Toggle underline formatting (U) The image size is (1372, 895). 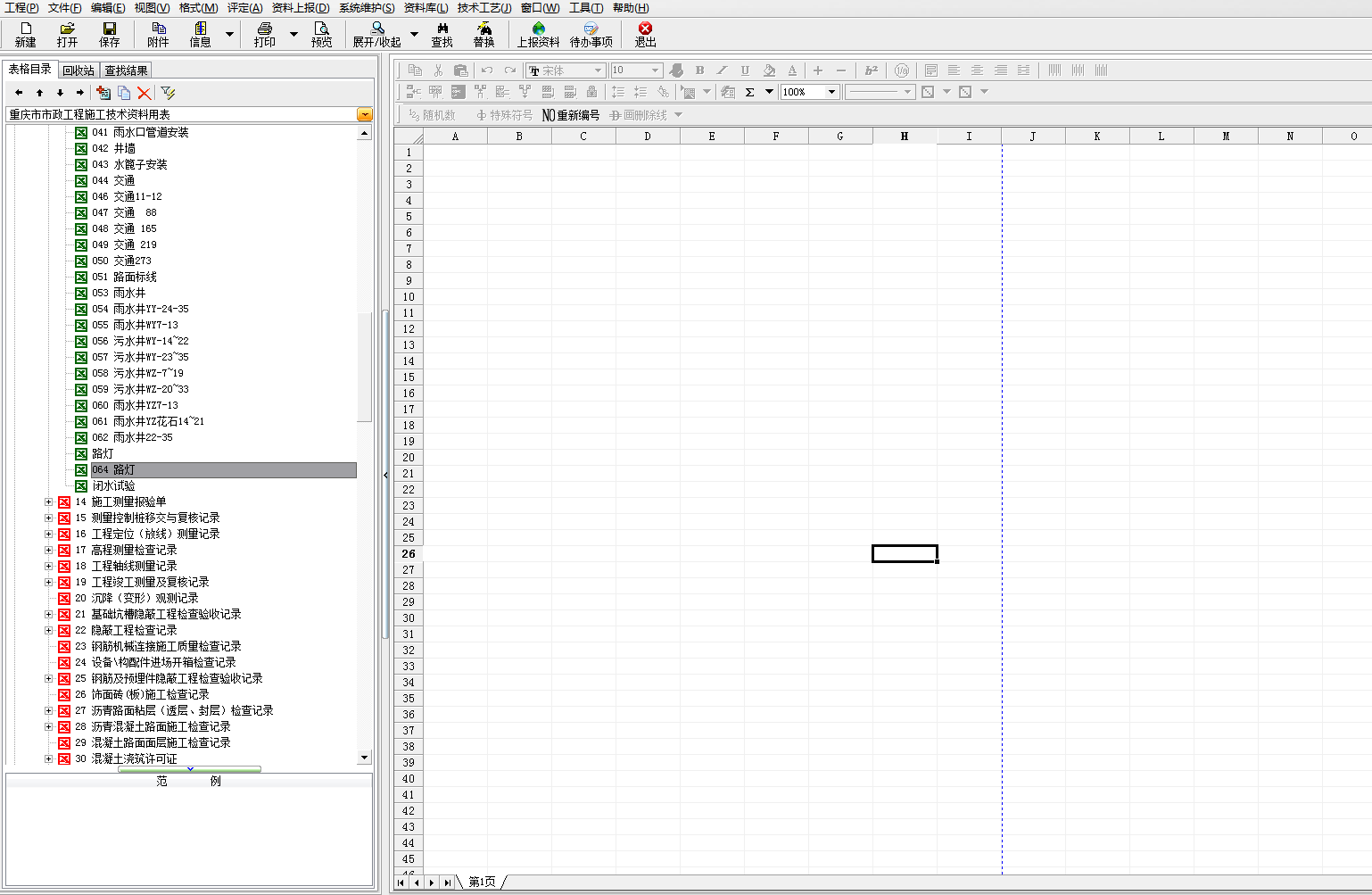tap(745, 70)
